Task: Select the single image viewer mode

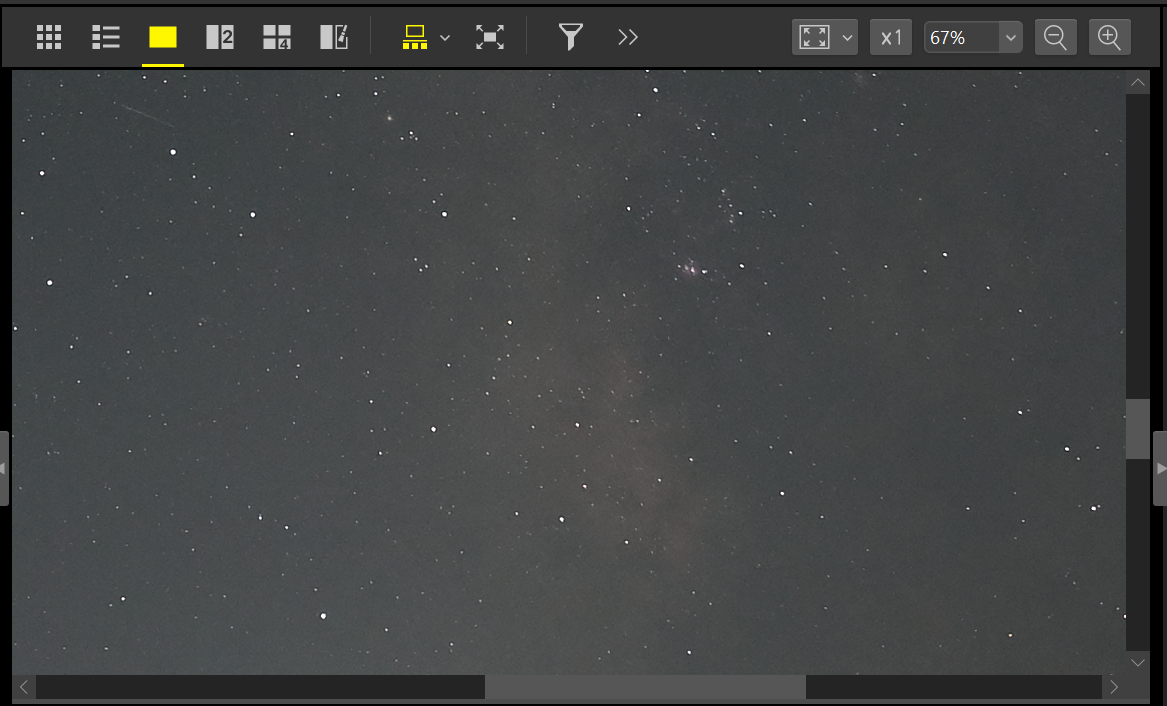Action: (x=163, y=38)
